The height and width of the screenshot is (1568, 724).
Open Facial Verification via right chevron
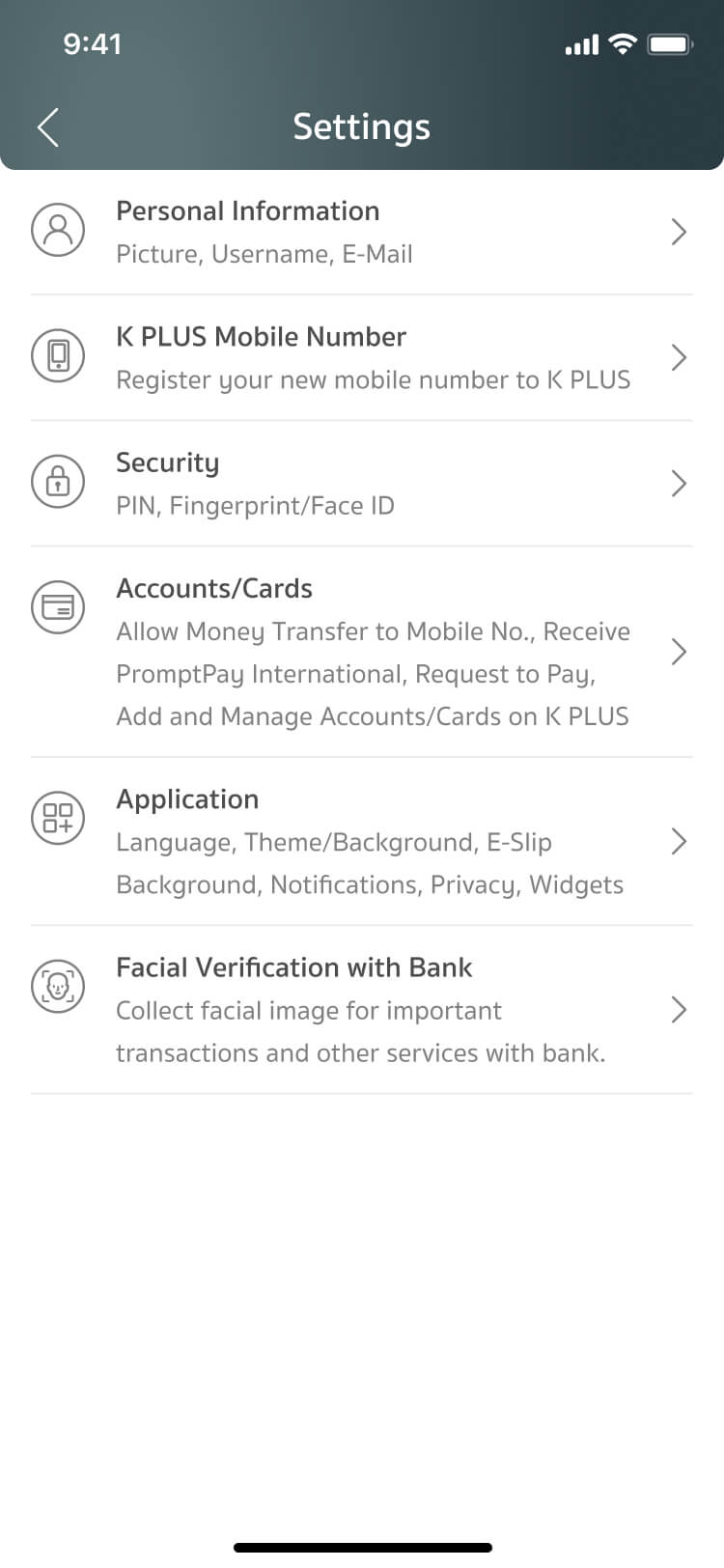tap(679, 1010)
